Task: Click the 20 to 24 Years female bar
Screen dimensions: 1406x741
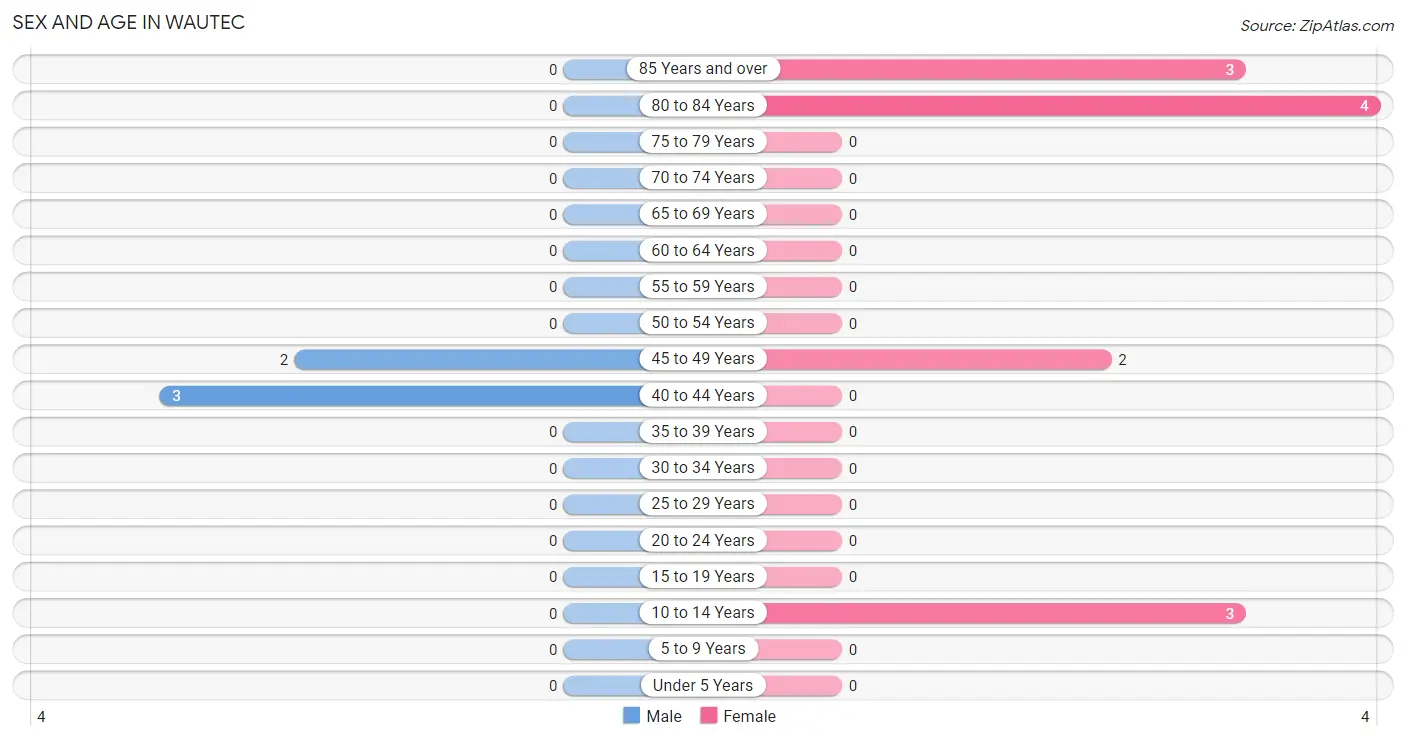Action: click(801, 540)
